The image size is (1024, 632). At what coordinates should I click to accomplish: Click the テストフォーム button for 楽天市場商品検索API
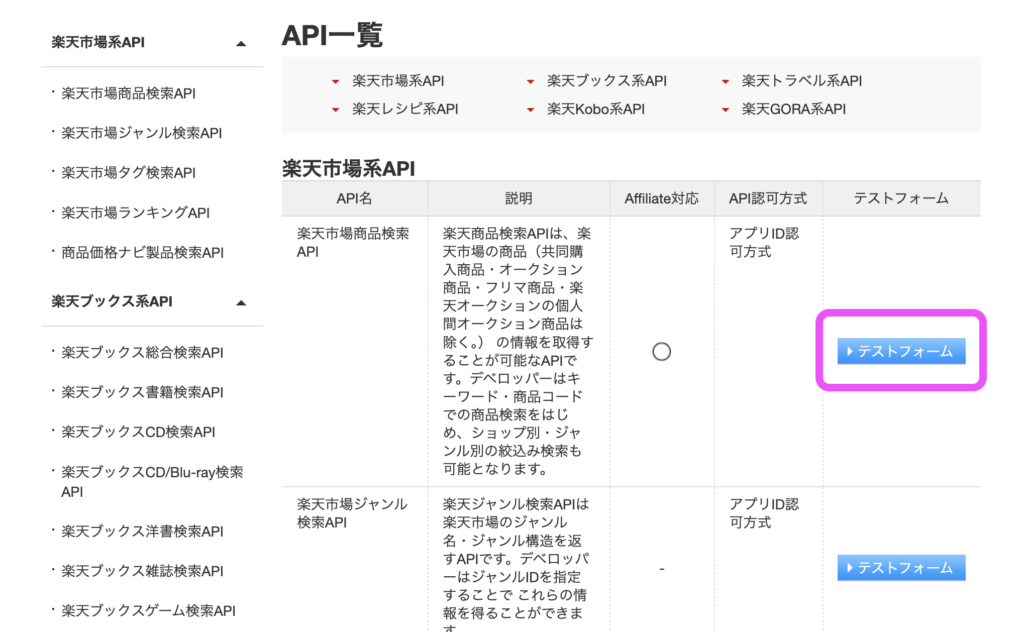(x=901, y=351)
